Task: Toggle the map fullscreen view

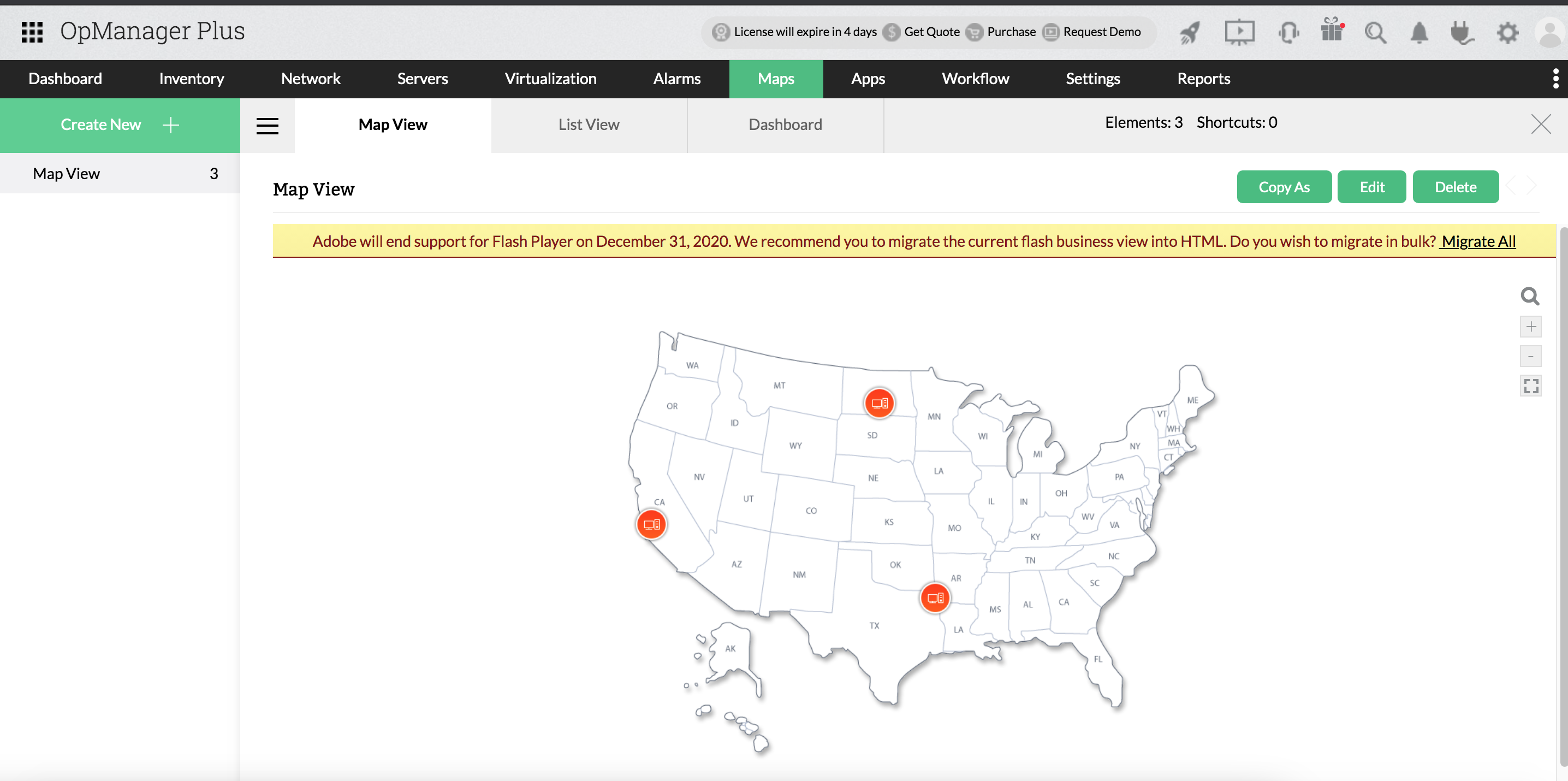Action: pyautogui.click(x=1530, y=386)
